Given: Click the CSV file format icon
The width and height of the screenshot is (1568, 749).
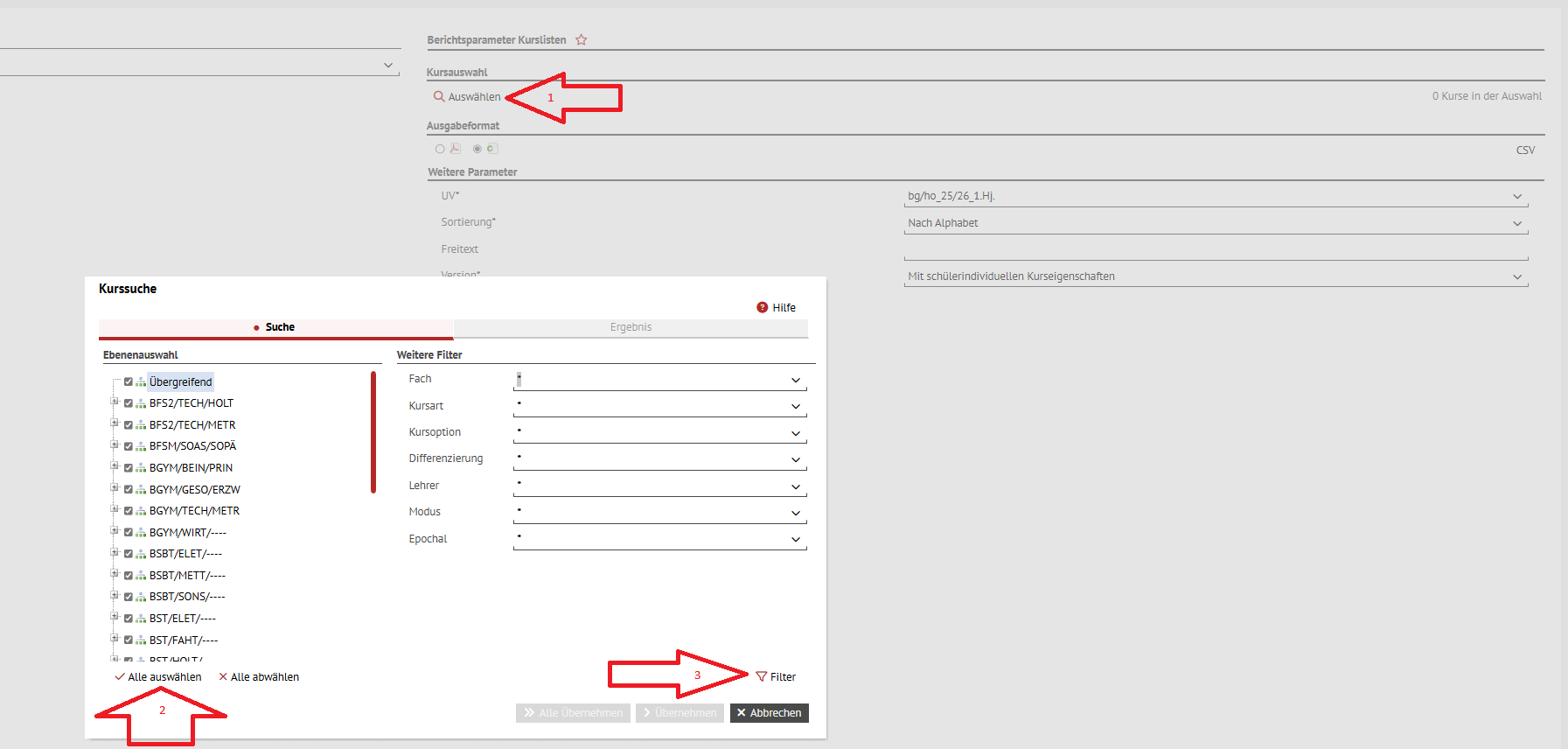Looking at the screenshot, I should 492,149.
